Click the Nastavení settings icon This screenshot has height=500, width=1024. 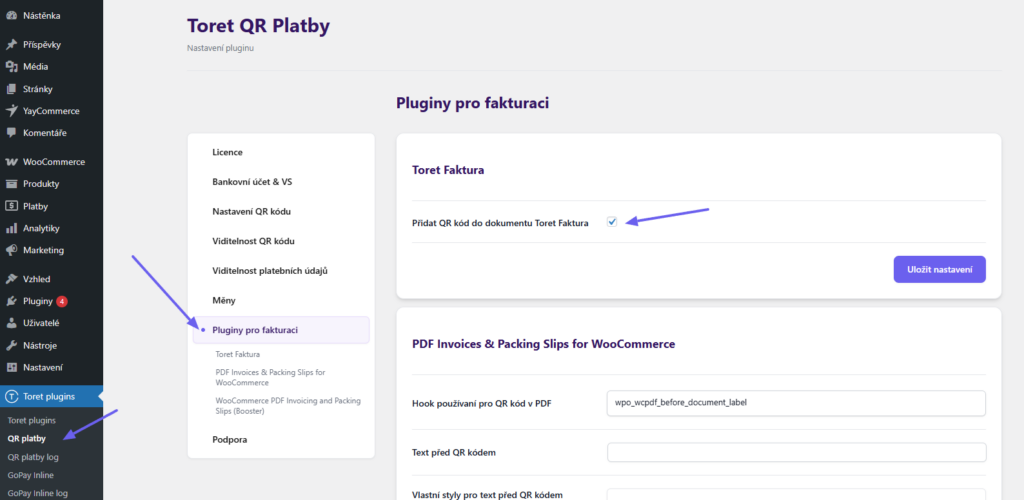[x=11, y=367]
